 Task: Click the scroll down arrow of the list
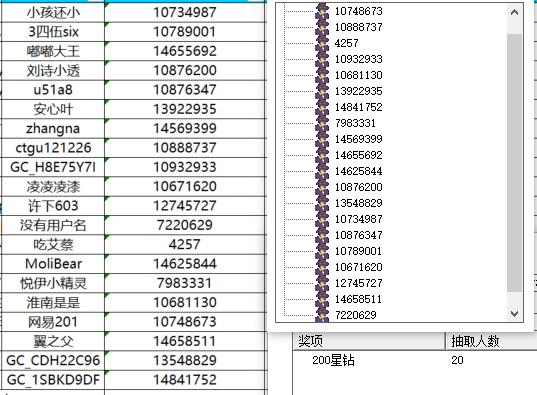pos(514,313)
